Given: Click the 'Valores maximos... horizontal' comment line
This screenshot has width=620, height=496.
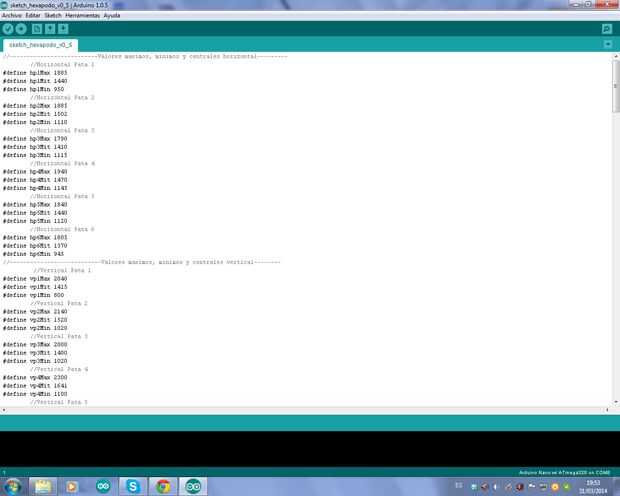Looking at the screenshot, I should 145,57.
